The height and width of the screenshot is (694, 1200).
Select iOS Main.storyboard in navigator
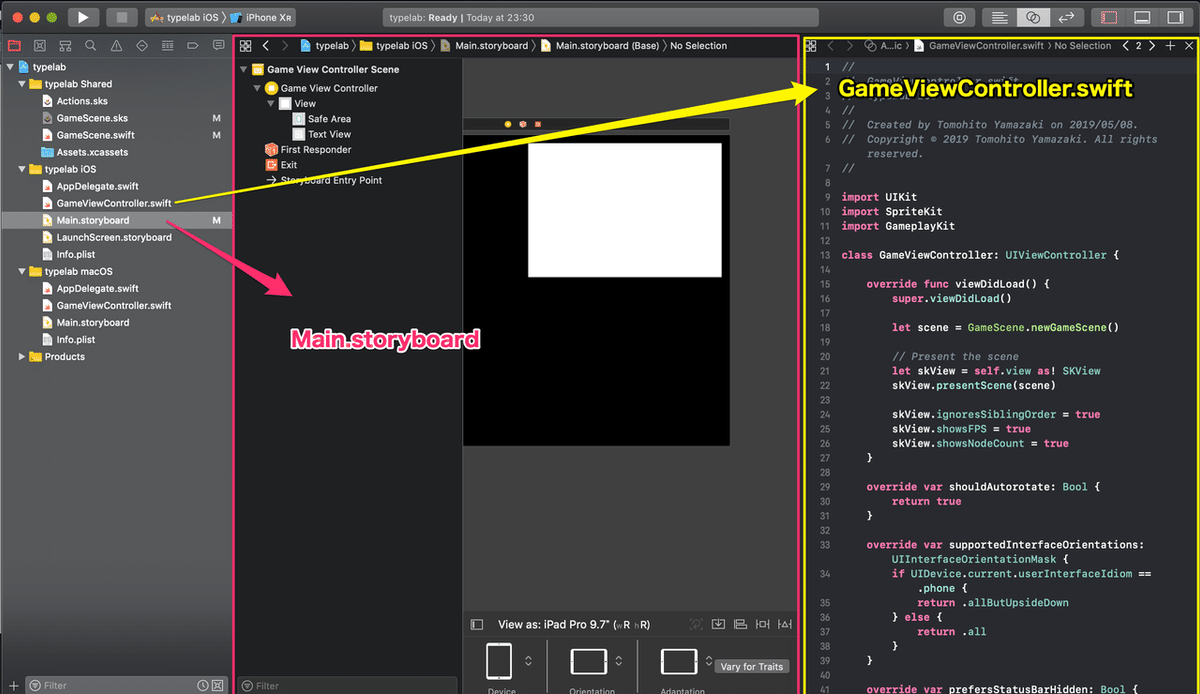point(93,220)
